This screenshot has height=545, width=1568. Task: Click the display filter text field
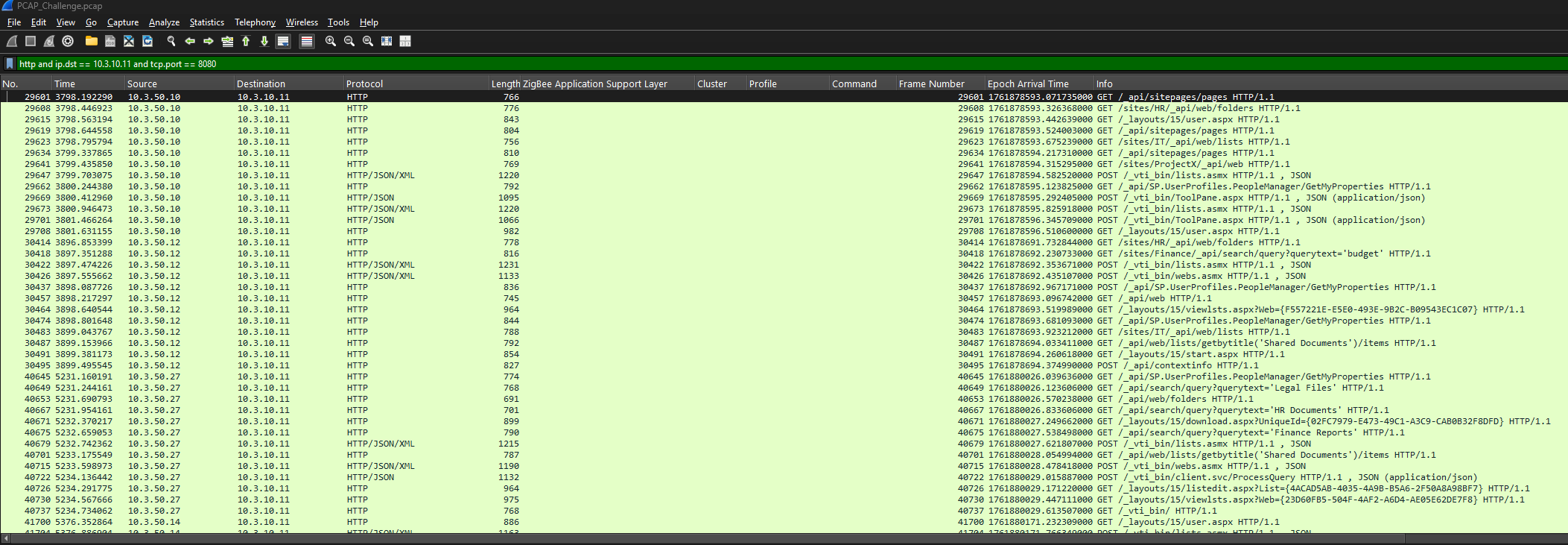point(745,64)
